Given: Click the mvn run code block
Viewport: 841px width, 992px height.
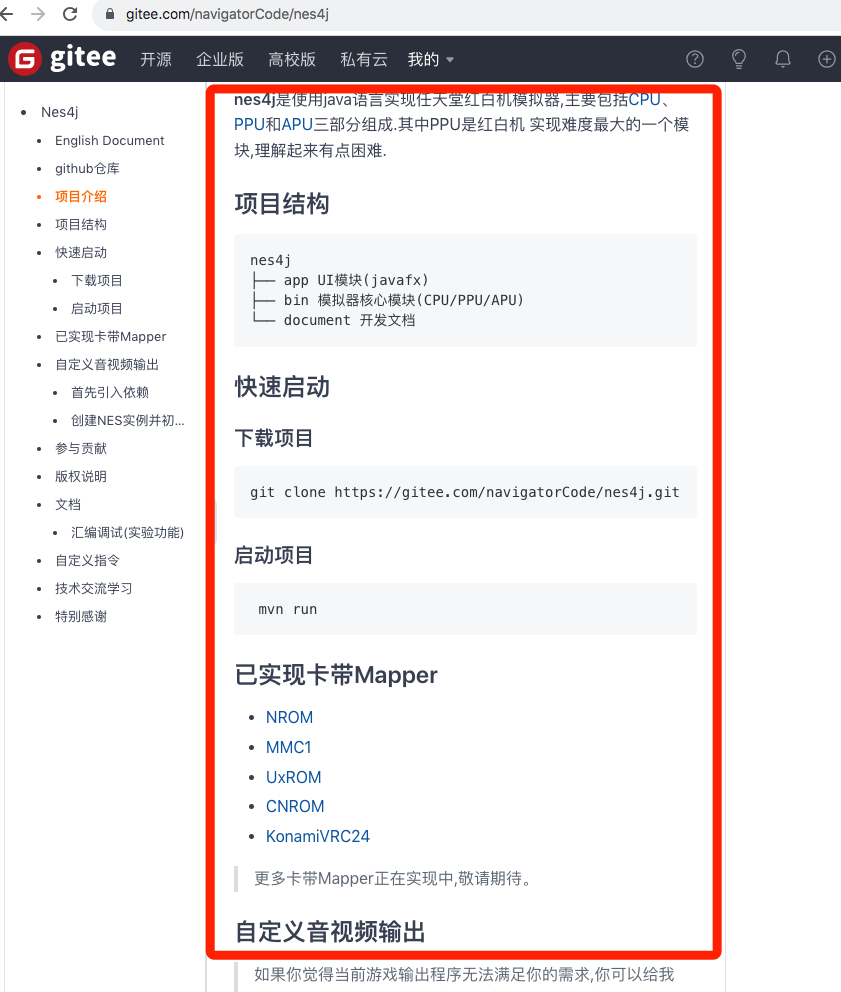Looking at the screenshot, I should click(465, 609).
